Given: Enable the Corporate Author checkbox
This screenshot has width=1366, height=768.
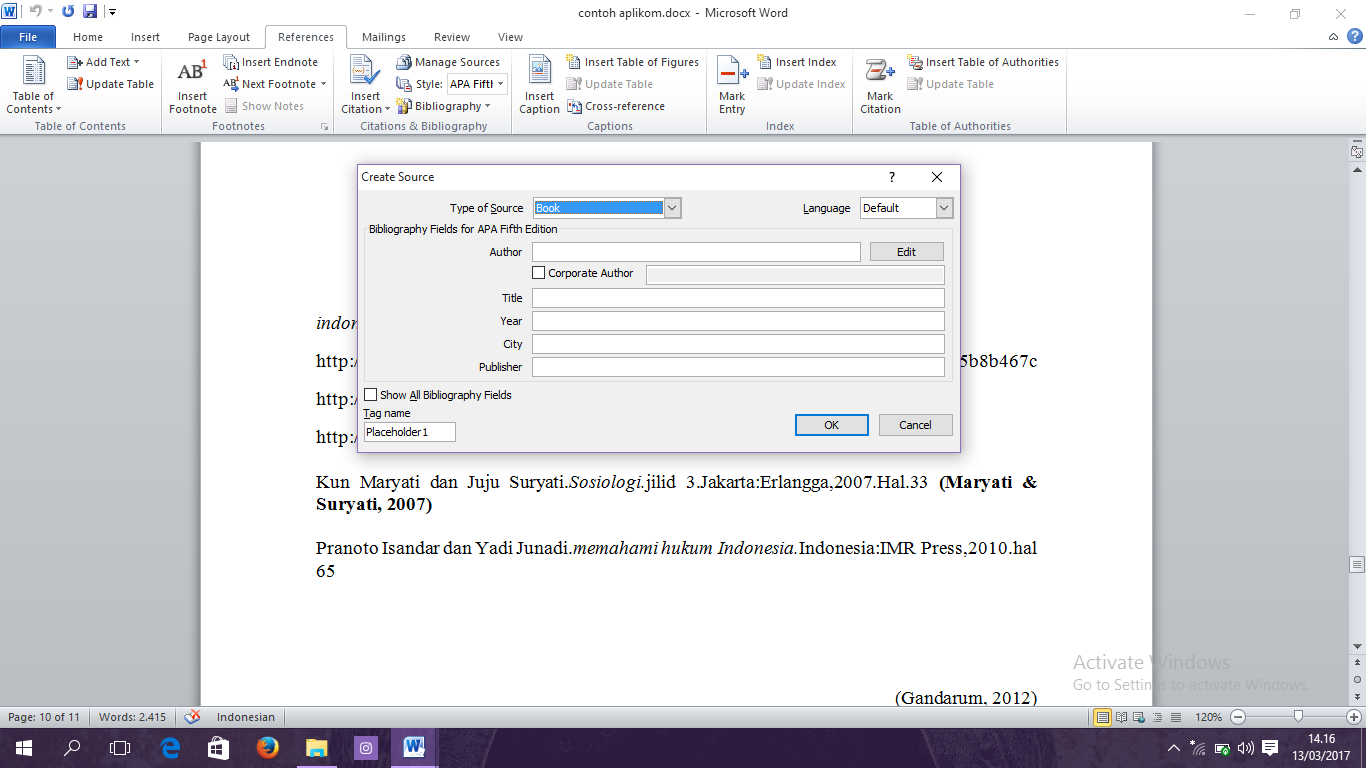Looking at the screenshot, I should tap(538, 272).
